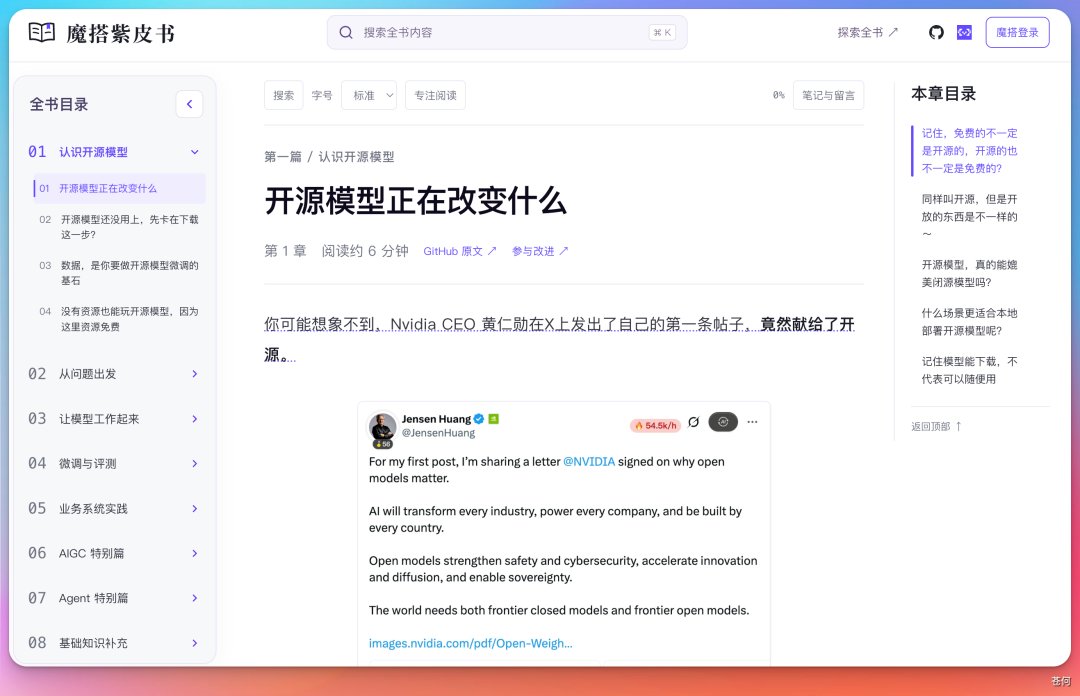Open the GitHub 原文 link
The width and height of the screenshot is (1080, 696).
coord(459,251)
